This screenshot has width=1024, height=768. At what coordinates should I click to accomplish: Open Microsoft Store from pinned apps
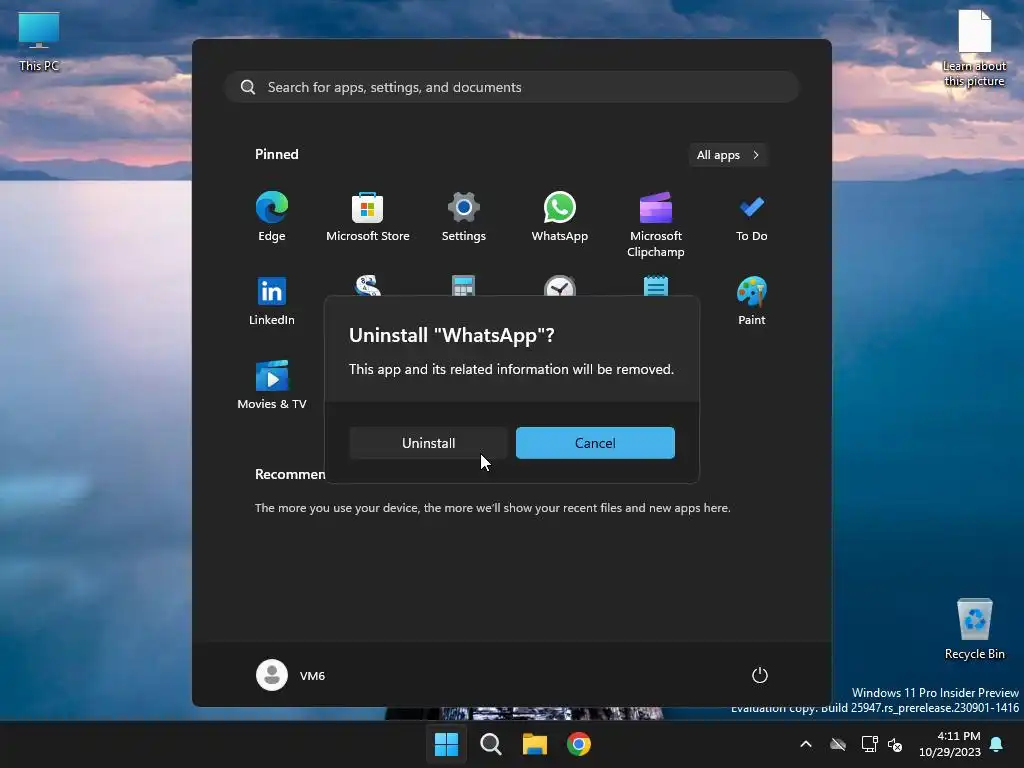click(368, 217)
